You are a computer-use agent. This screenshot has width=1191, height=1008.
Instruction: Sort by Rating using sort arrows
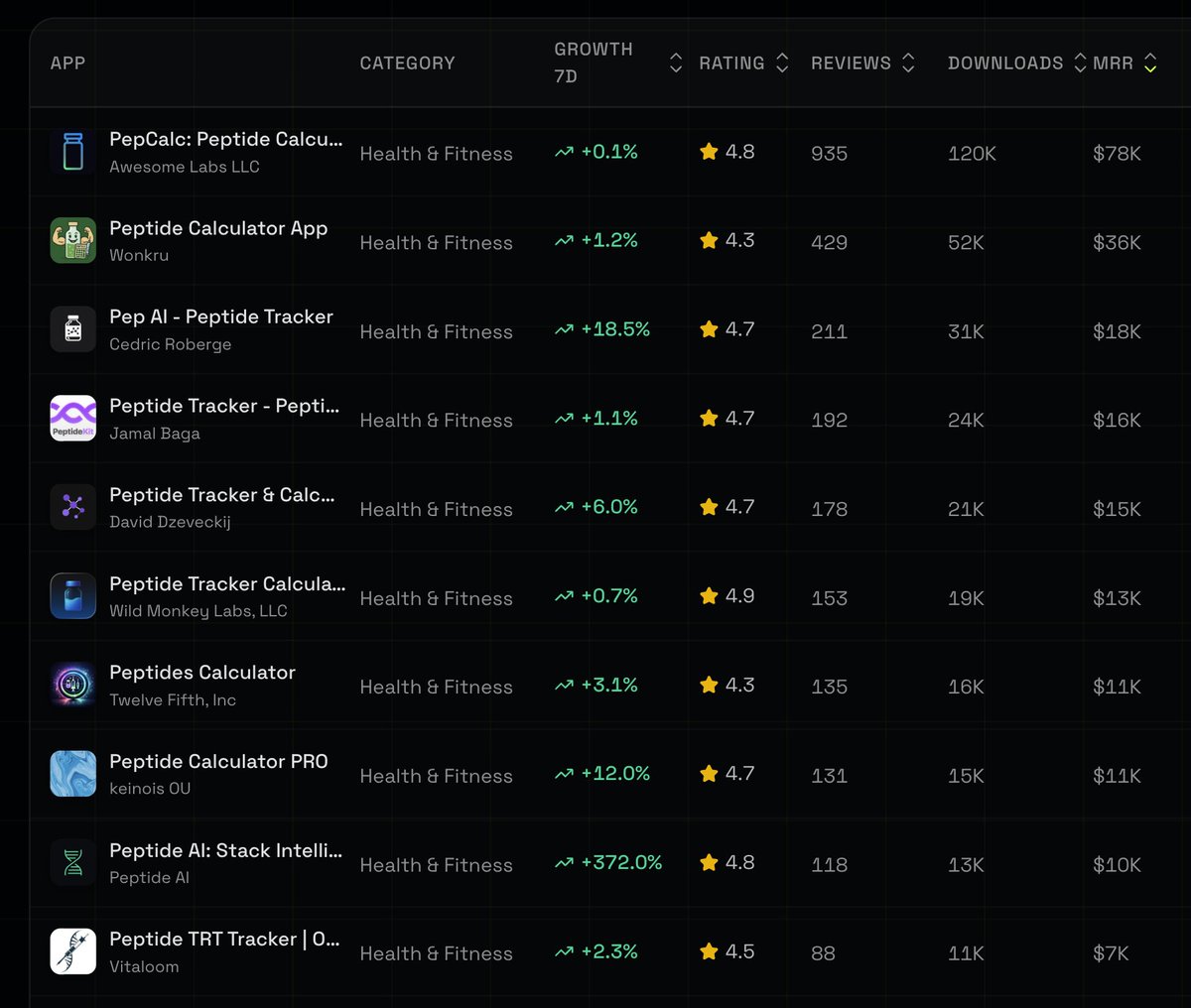(782, 63)
